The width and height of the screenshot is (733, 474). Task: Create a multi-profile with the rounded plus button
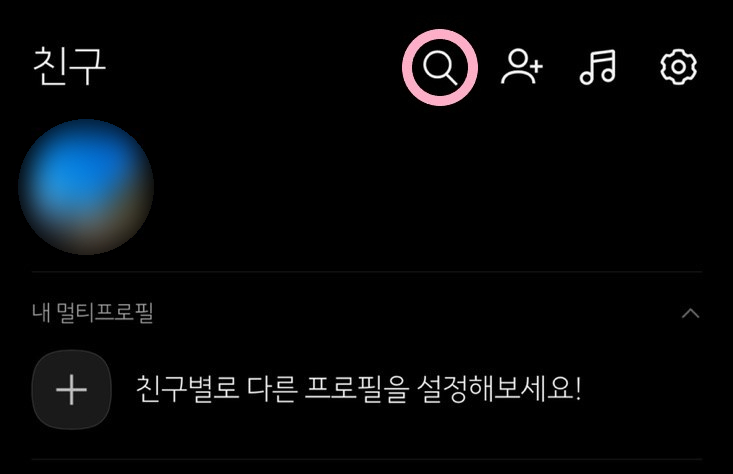pyautogui.click(x=72, y=389)
